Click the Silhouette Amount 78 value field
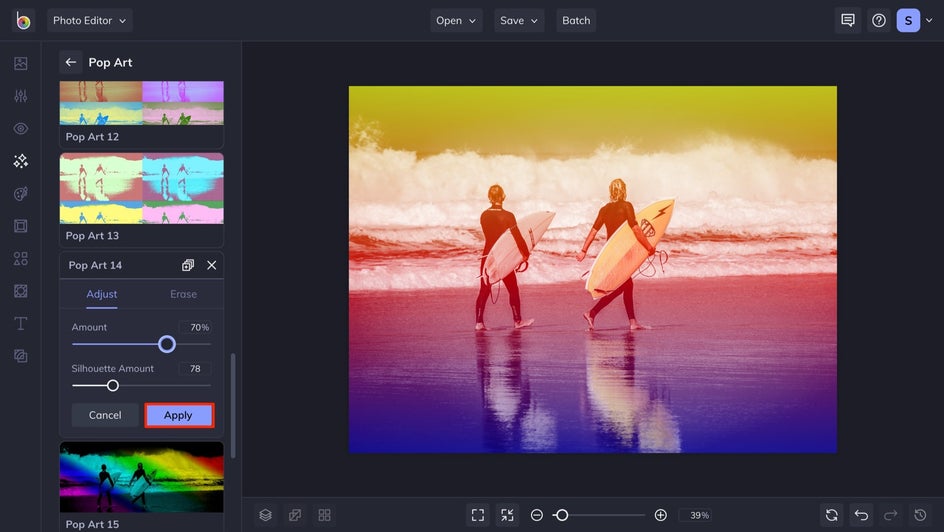Image resolution: width=944 pixels, height=532 pixels. pos(195,368)
